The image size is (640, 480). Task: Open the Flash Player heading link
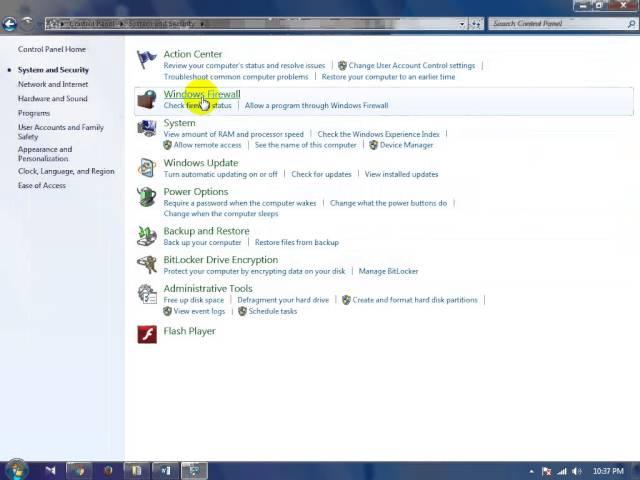coord(189,331)
